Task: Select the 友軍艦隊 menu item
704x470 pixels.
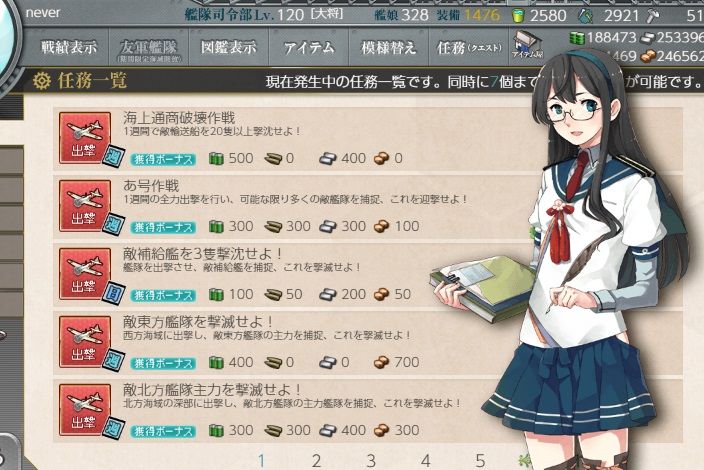Action: coord(149,47)
